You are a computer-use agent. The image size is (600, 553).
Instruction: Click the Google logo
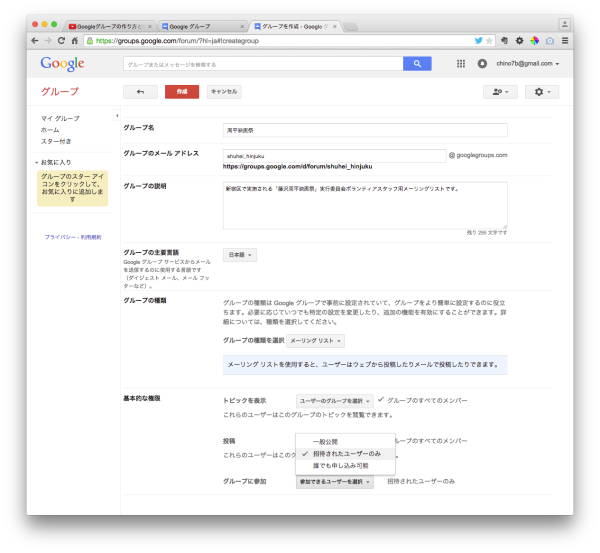[x=62, y=64]
